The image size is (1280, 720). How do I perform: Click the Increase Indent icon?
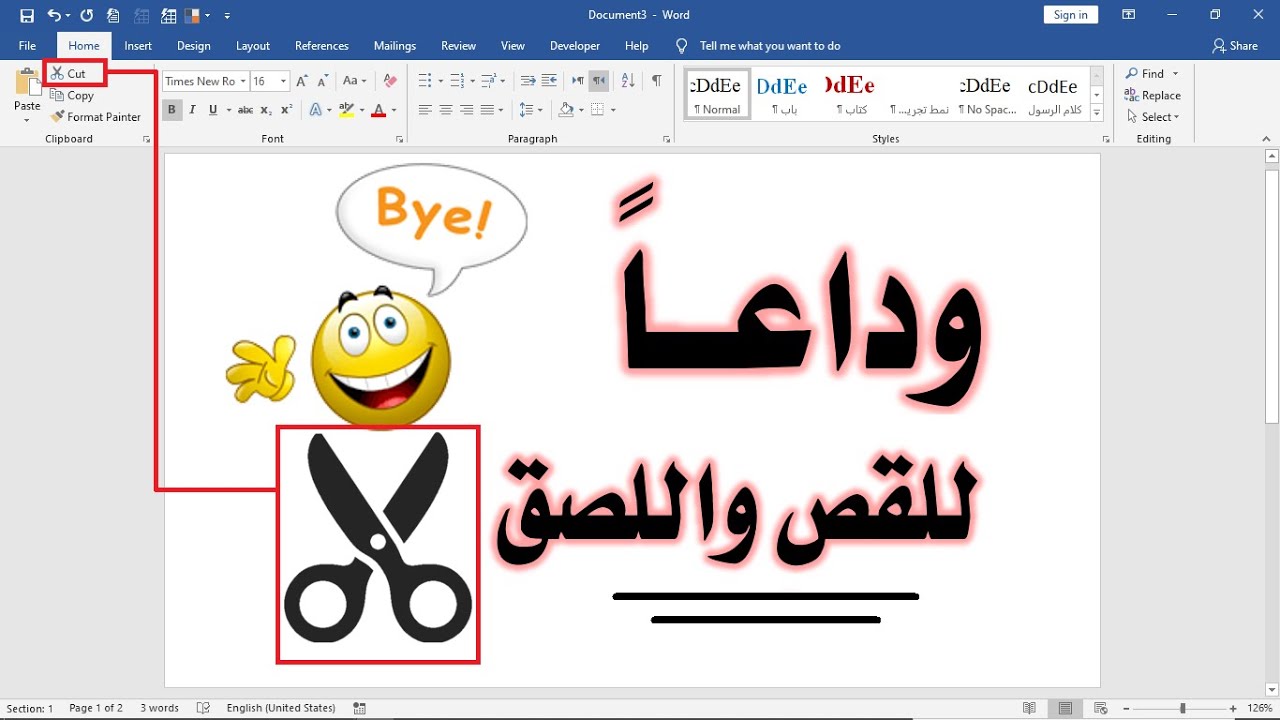[x=550, y=81]
